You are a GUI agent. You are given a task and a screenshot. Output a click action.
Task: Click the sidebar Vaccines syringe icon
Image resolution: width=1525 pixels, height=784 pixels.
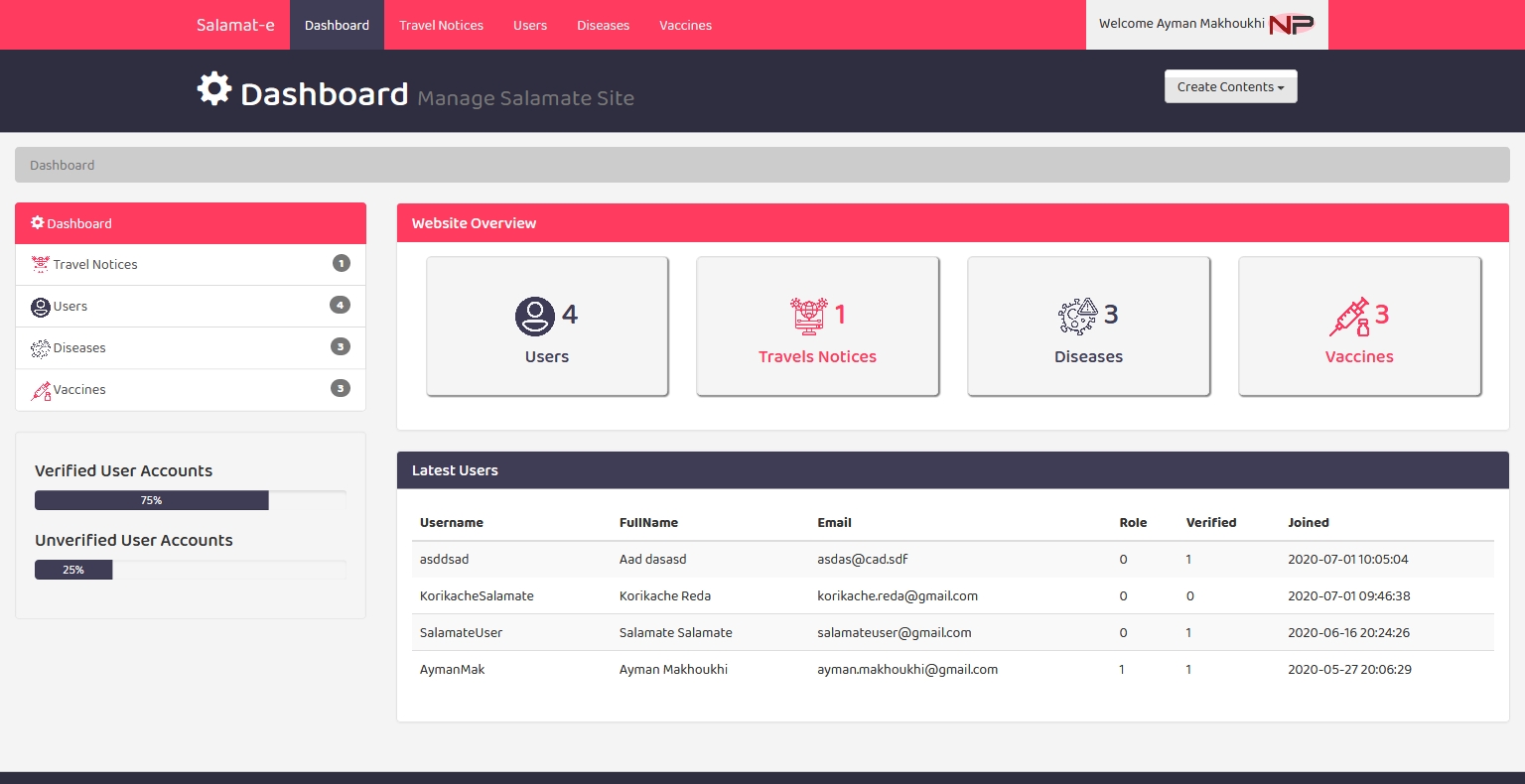pos(41,390)
